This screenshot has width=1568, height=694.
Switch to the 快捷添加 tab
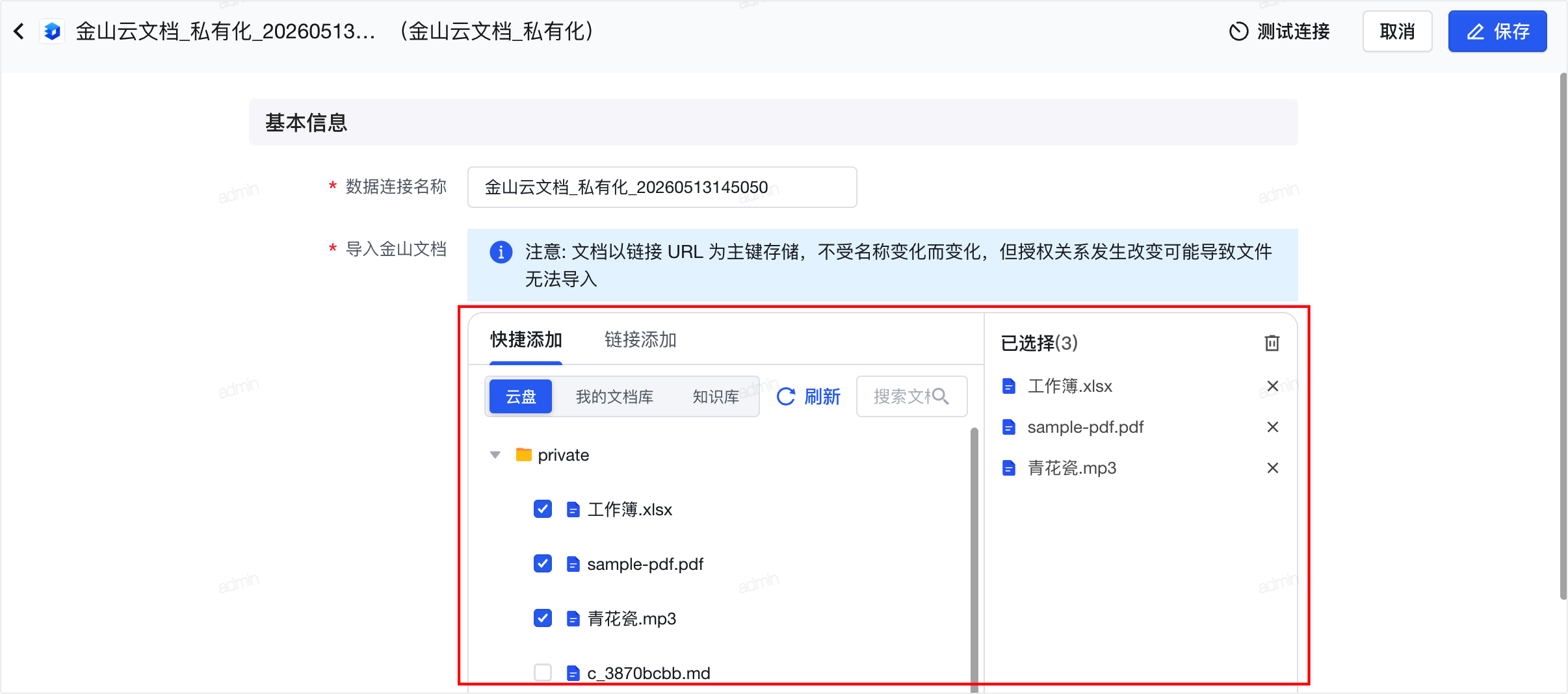526,339
